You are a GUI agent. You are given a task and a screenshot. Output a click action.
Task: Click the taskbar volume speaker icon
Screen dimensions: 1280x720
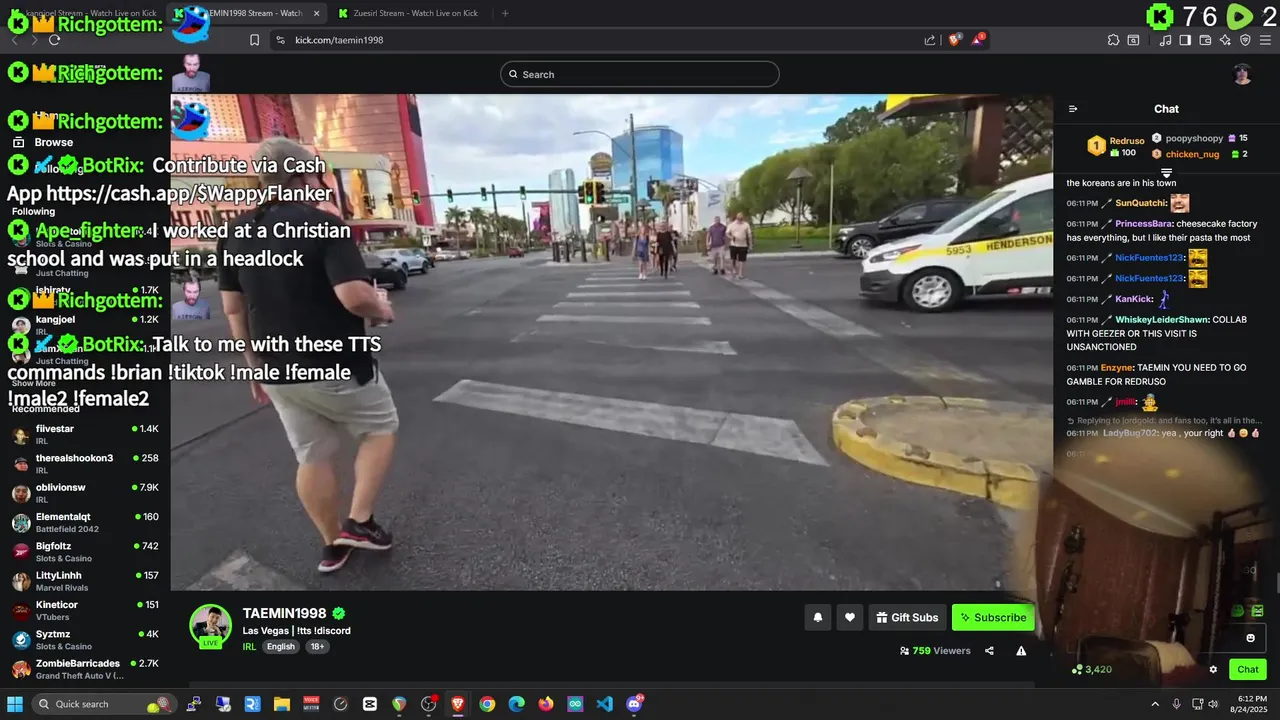tap(1213, 704)
